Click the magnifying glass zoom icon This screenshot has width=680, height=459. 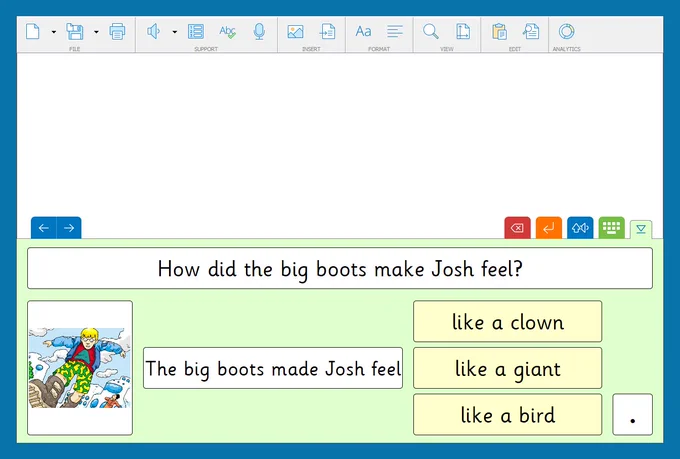pyautogui.click(x=431, y=32)
